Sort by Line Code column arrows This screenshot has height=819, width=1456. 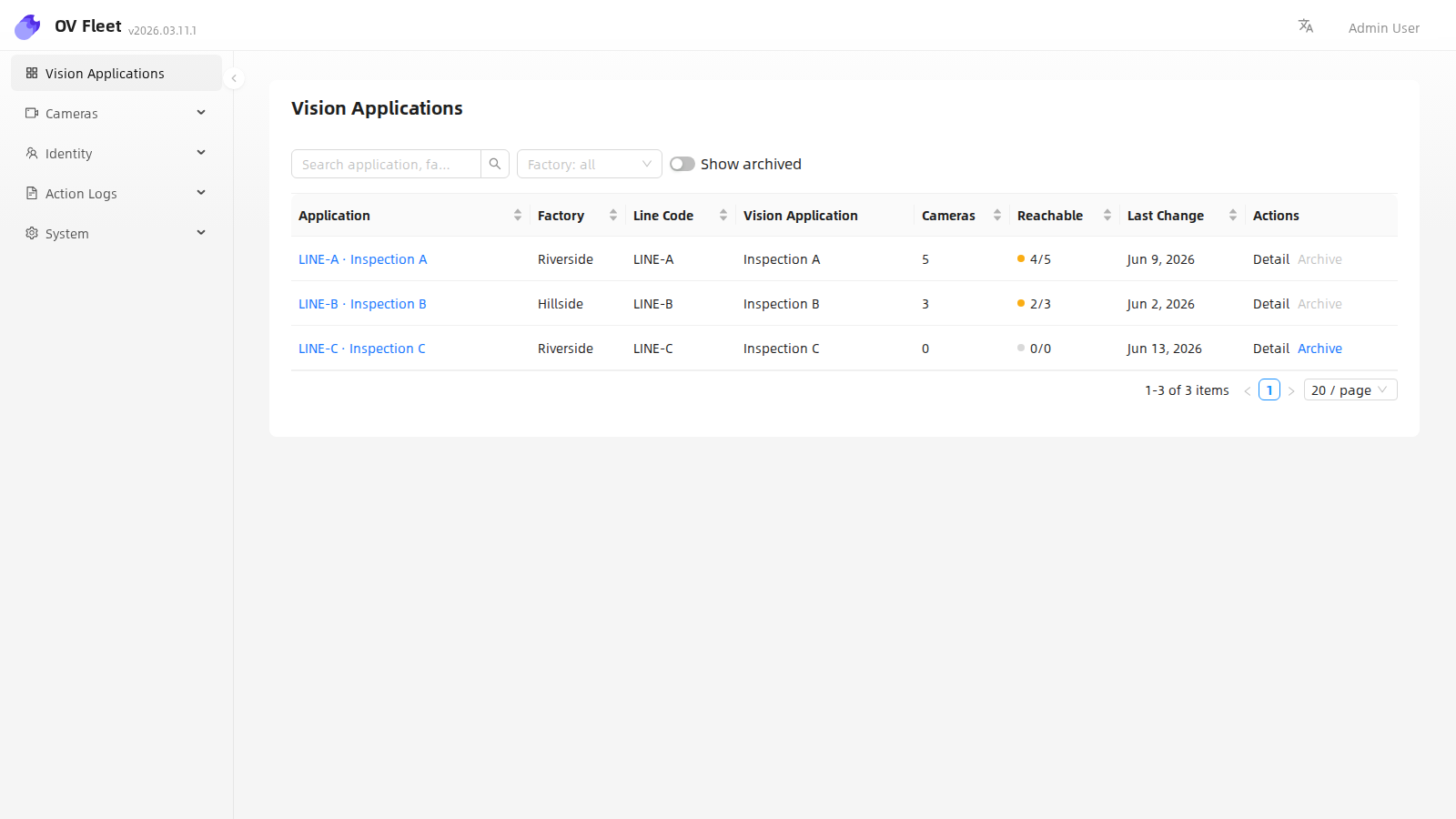(x=723, y=215)
